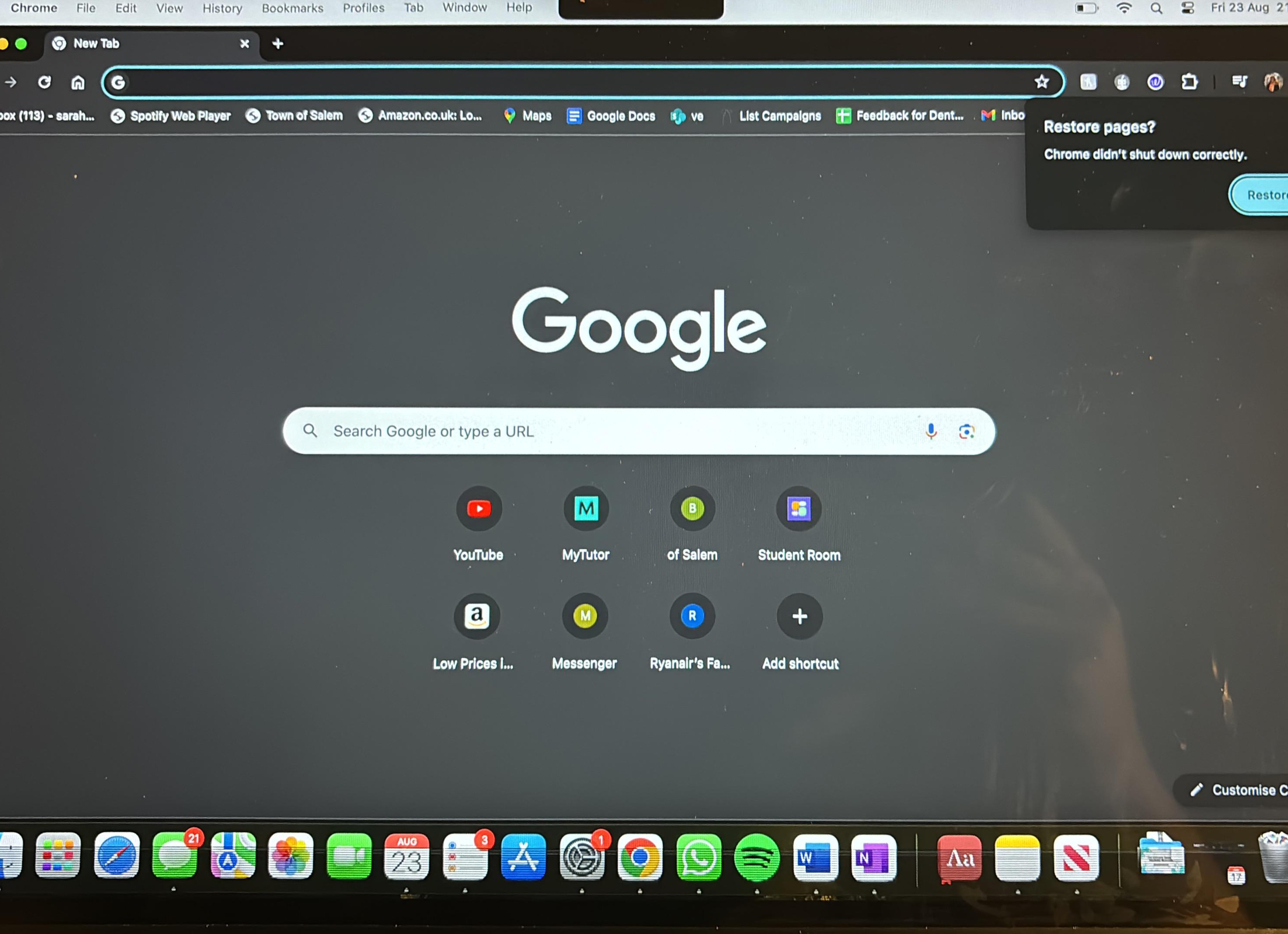Click the Customise Chrome button
The height and width of the screenshot is (934, 1288).
click(x=1232, y=790)
